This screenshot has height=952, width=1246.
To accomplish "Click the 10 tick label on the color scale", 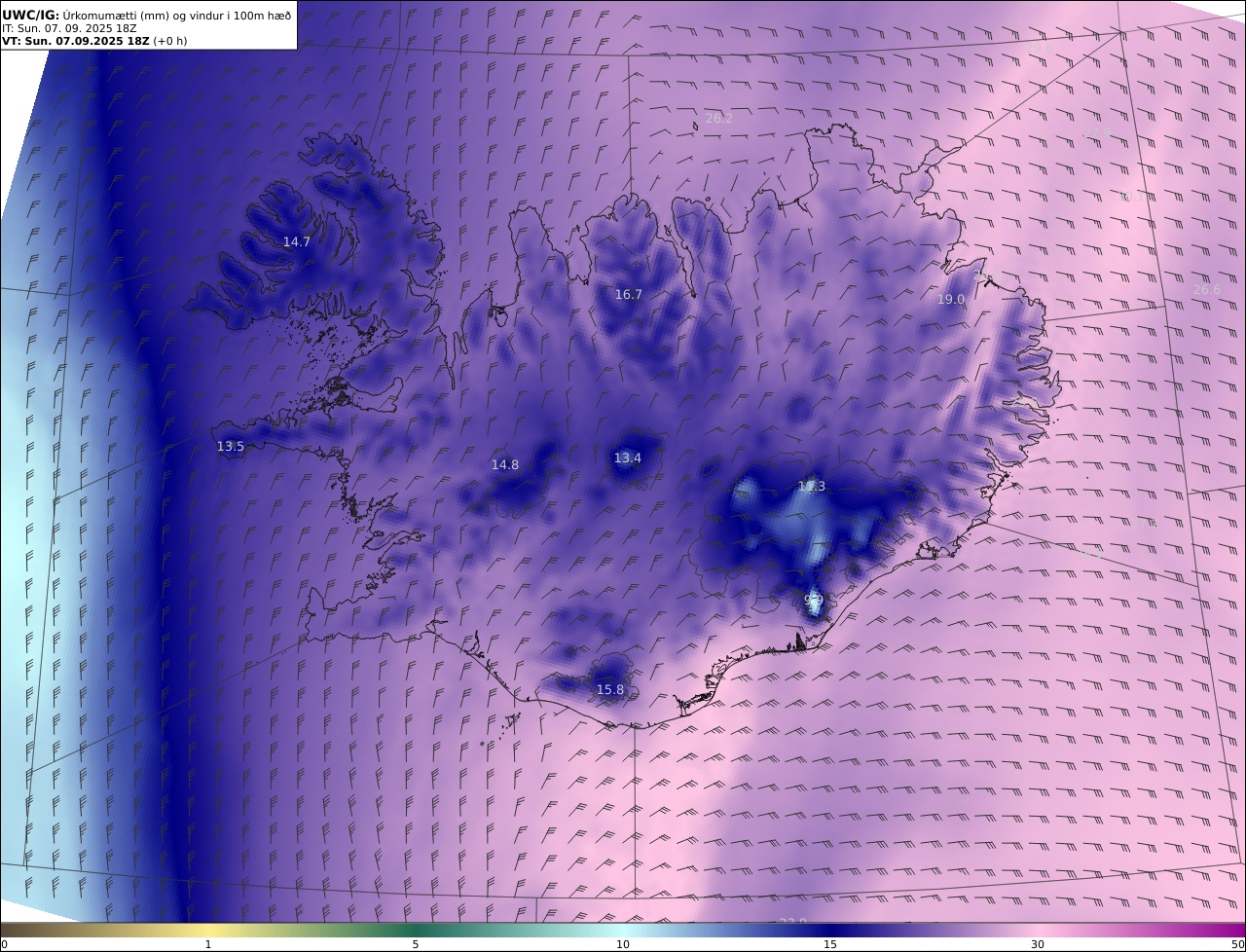I will click(x=623, y=944).
